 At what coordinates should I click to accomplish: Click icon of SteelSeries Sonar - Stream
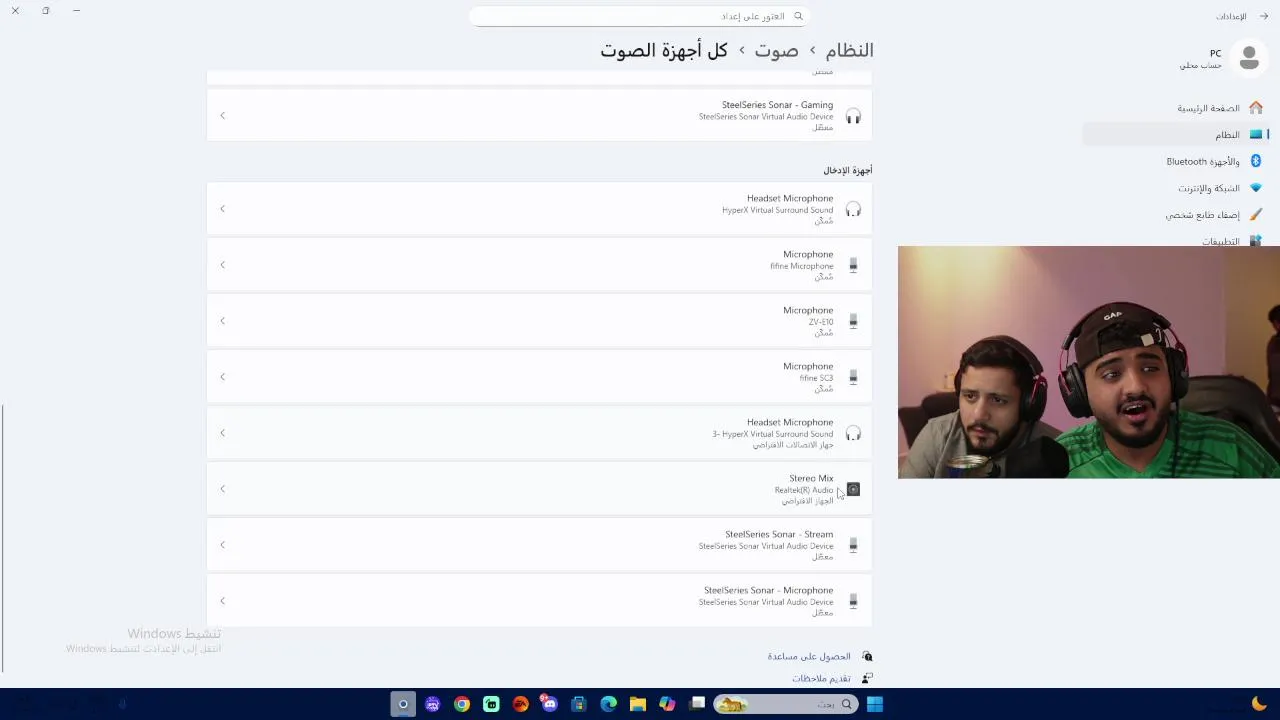tap(853, 545)
